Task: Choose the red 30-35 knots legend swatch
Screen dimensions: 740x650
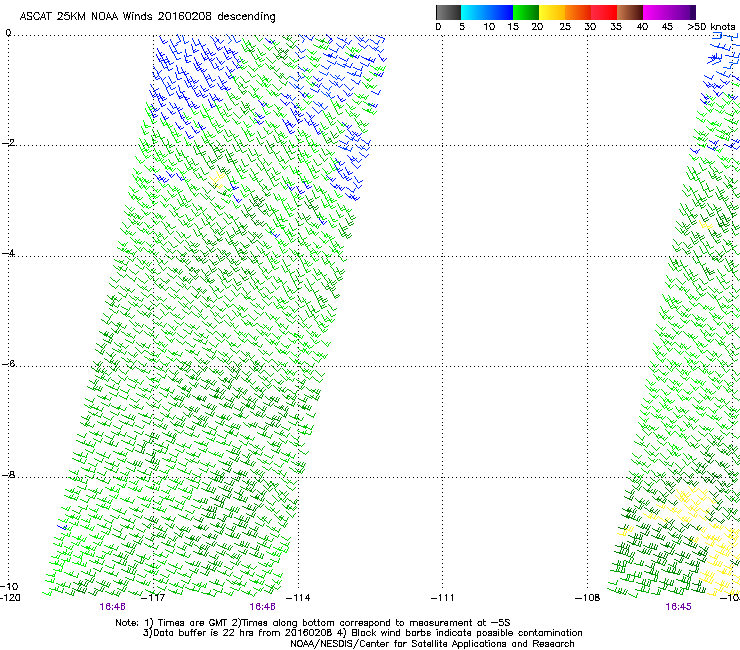Action: [x=604, y=12]
